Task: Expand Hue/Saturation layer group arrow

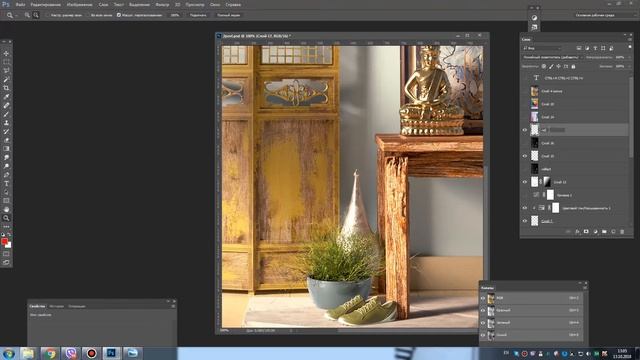Action: [x=534, y=208]
